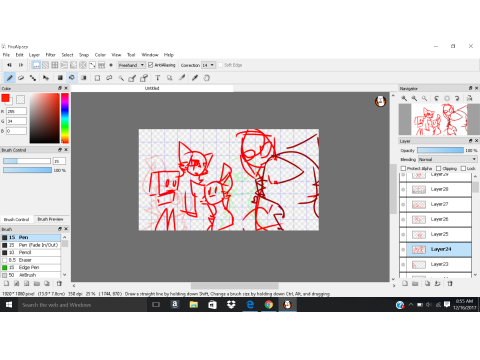Open the Blending mode dropdown
This screenshot has width=480, height=360.
(448, 159)
